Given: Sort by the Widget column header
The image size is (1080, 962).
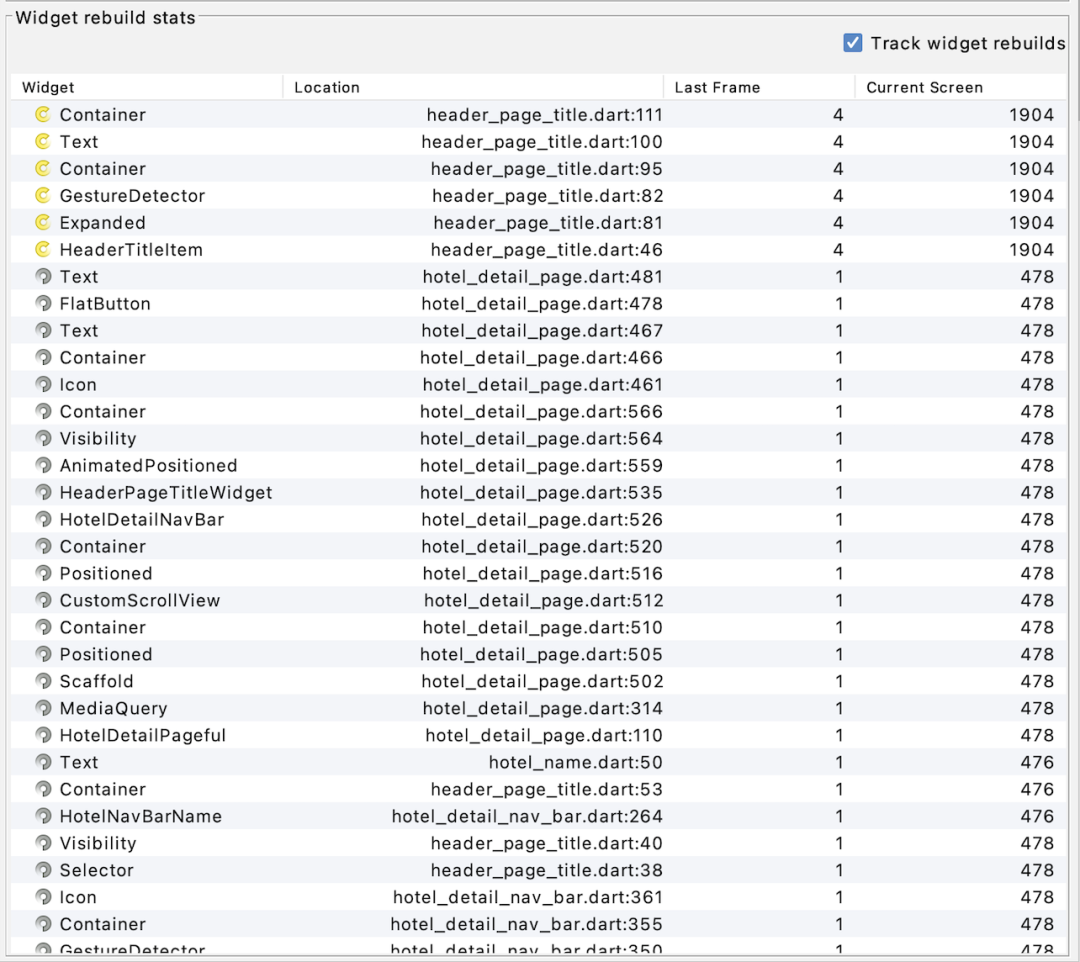Looking at the screenshot, I should click(x=48, y=87).
